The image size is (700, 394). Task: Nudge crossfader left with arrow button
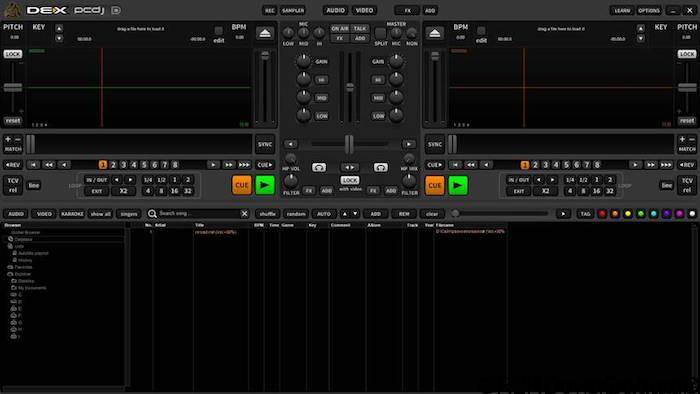pos(291,144)
